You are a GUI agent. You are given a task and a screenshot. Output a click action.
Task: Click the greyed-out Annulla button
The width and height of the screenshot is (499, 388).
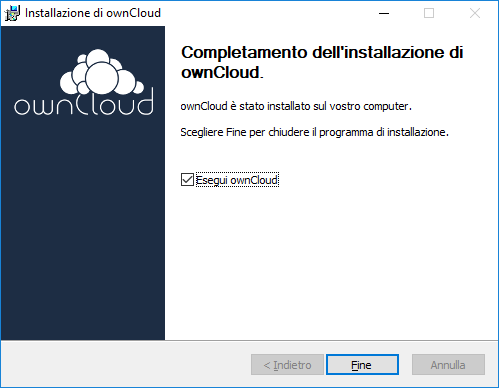(448, 365)
